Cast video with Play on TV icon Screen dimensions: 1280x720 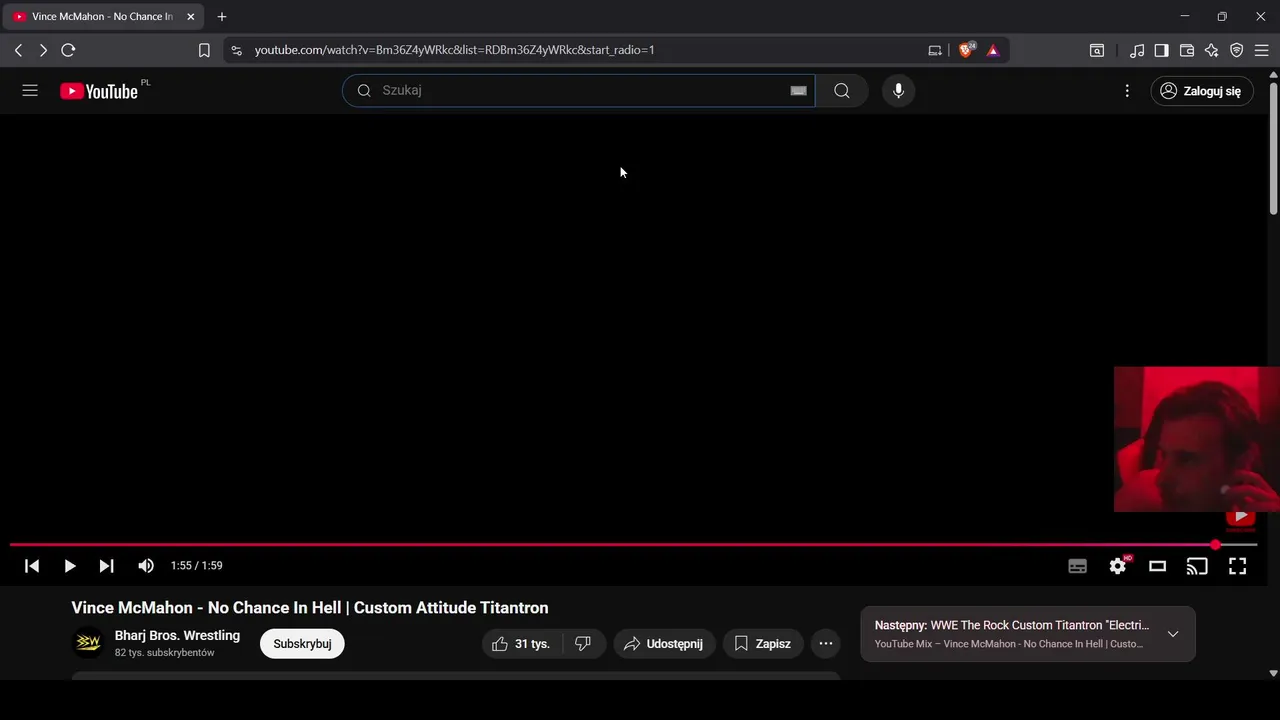1197,566
